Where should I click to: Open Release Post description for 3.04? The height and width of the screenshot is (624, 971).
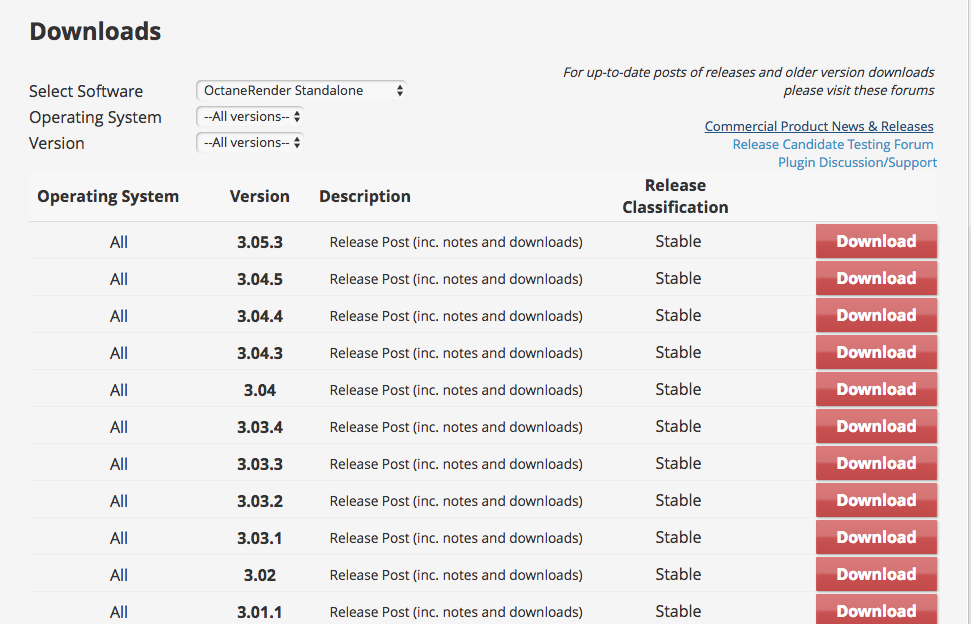click(456, 390)
